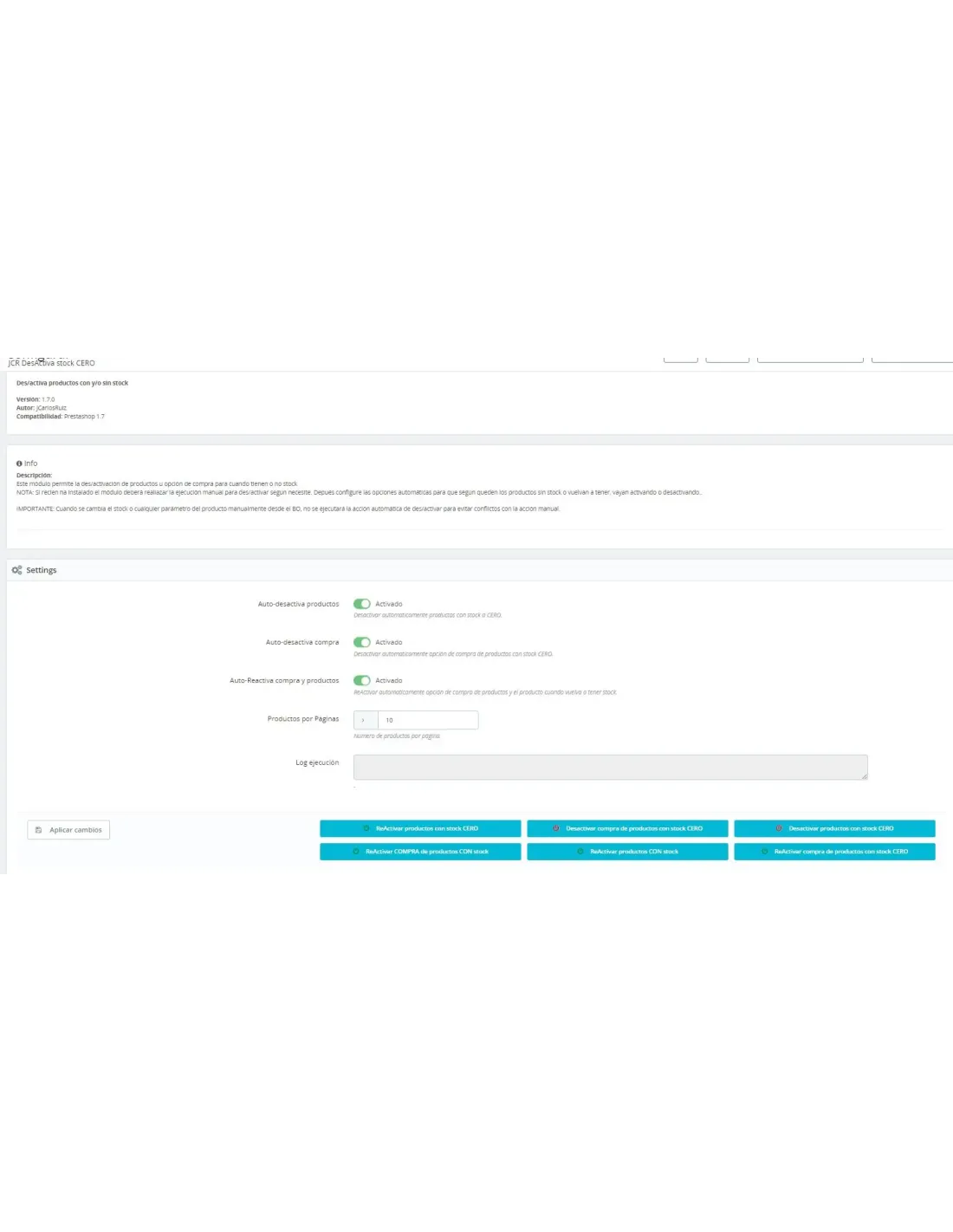Click Desactivar compra de productos con stock CERO

click(x=627, y=828)
